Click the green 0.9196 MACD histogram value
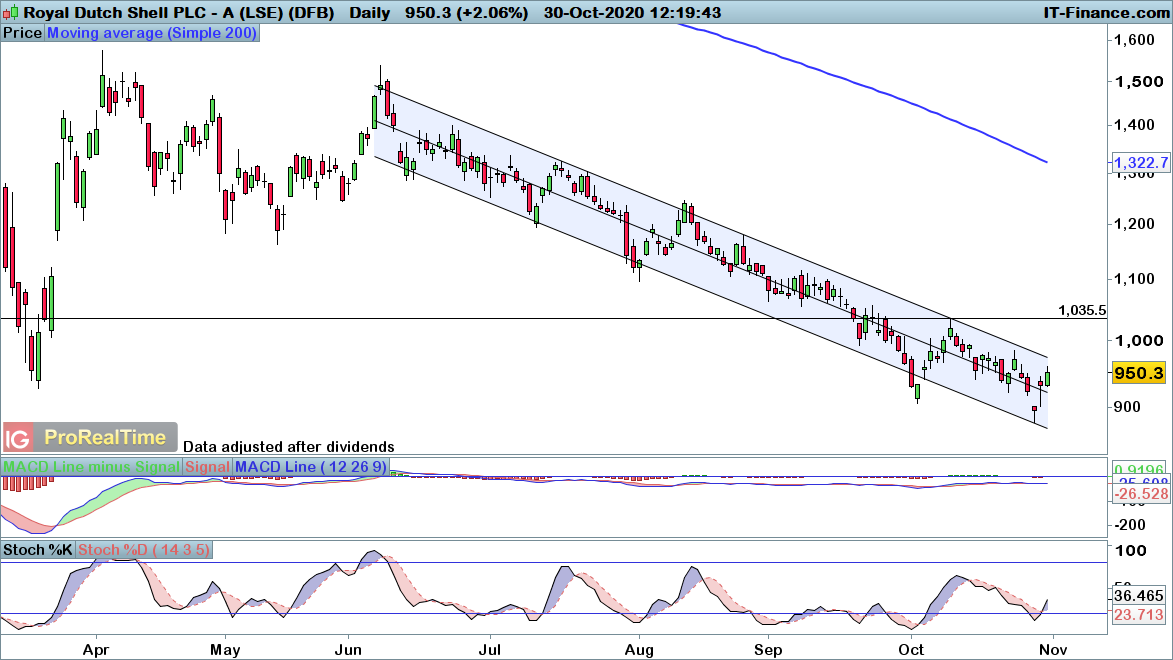 [1139, 468]
